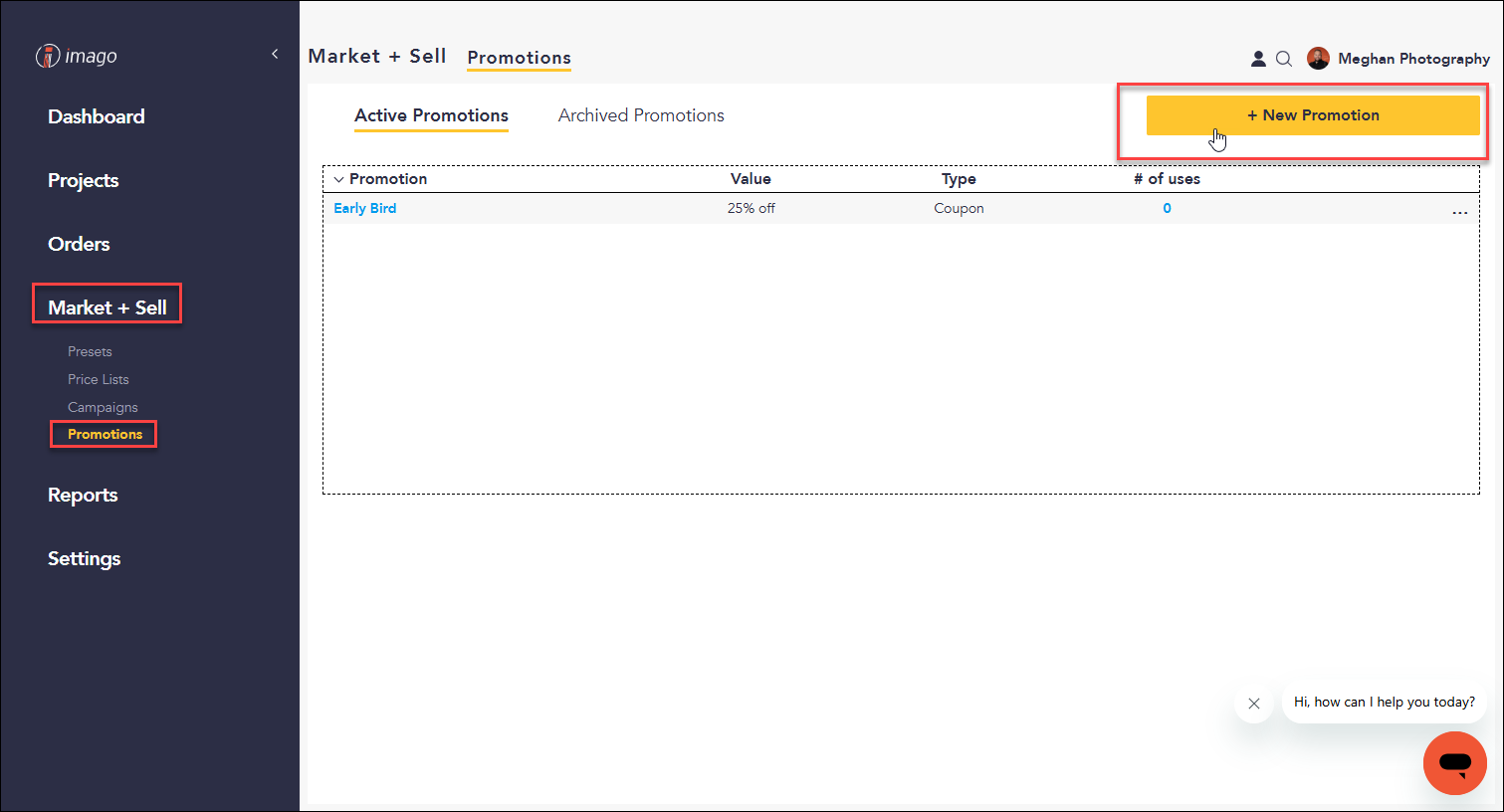Image resolution: width=1504 pixels, height=812 pixels.
Task: Click the Value column header
Action: (751, 179)
